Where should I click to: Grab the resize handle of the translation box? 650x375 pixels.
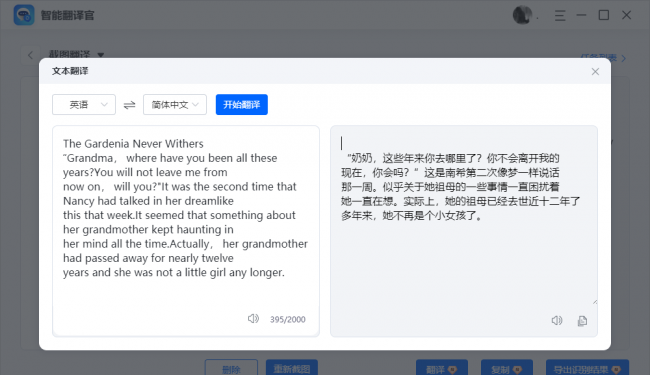(595, 302)
